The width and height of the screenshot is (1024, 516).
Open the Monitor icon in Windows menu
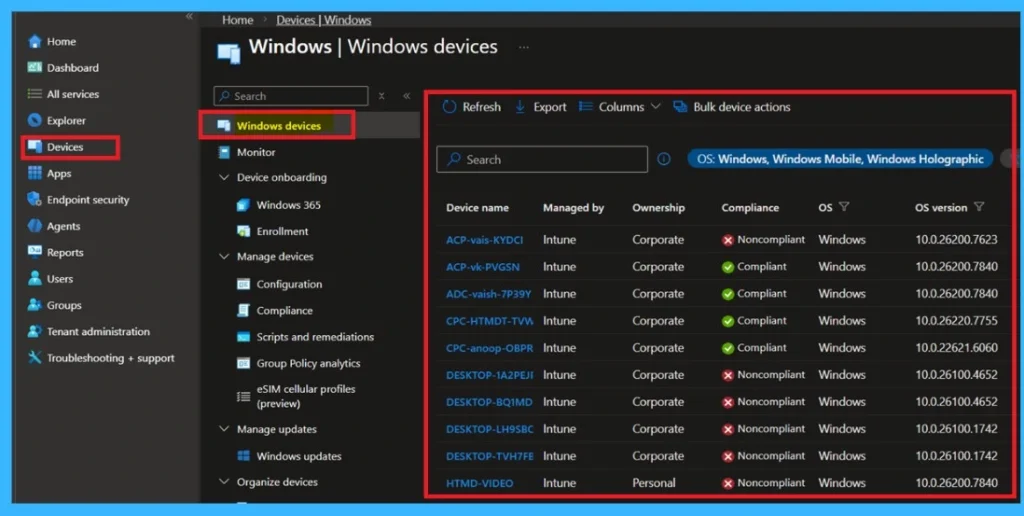tap(224, 152)
